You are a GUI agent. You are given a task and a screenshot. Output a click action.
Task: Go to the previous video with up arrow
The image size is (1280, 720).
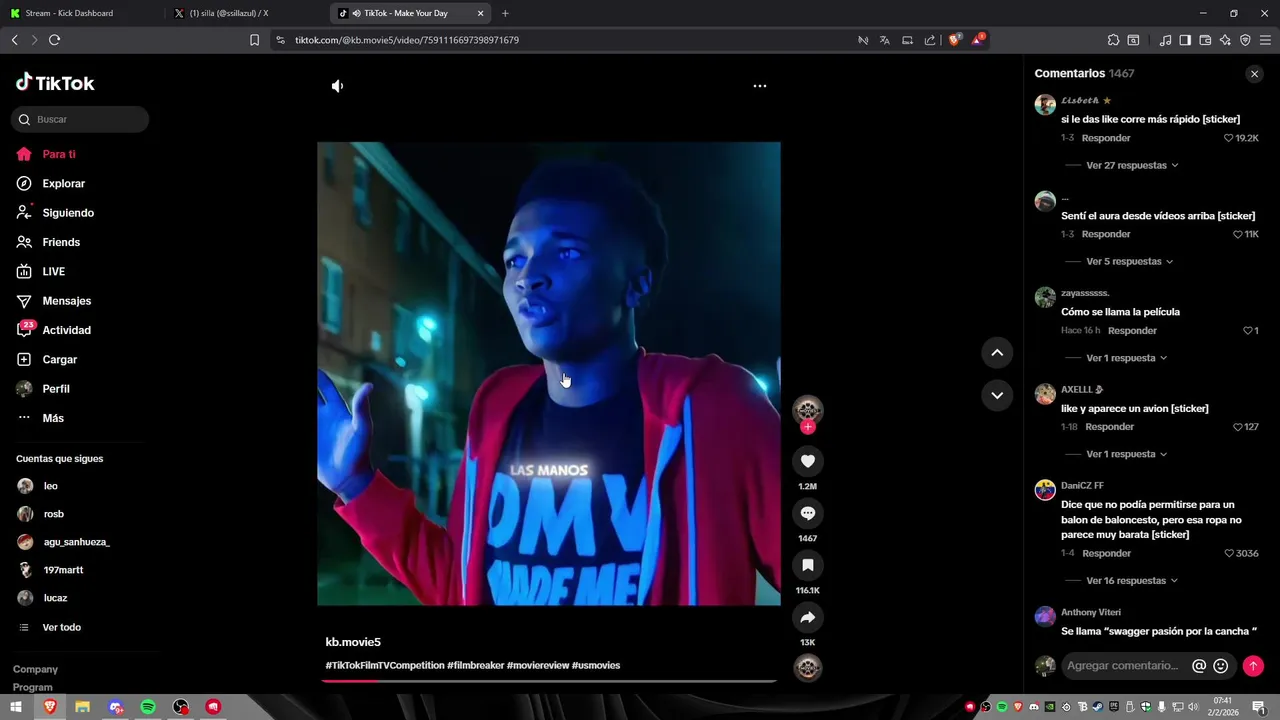coord(997,353)
